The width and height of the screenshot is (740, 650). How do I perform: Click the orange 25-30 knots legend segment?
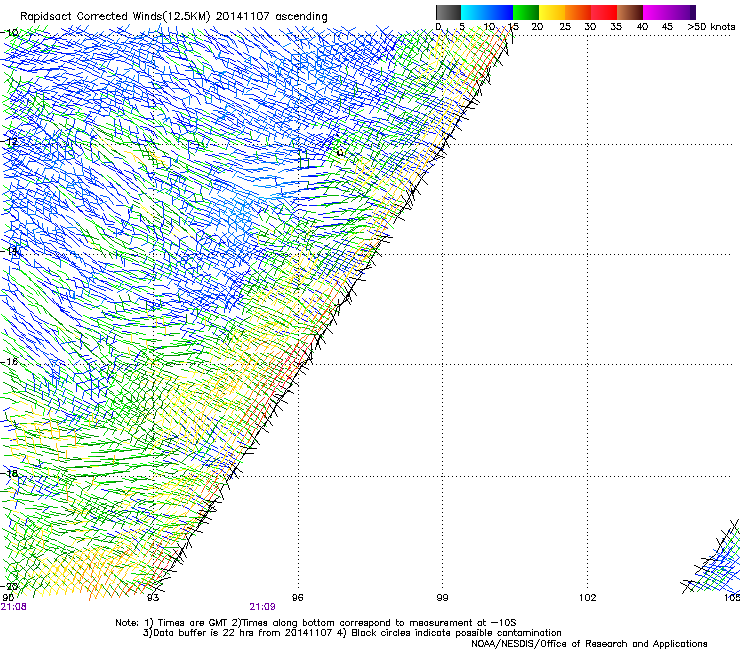578,12
